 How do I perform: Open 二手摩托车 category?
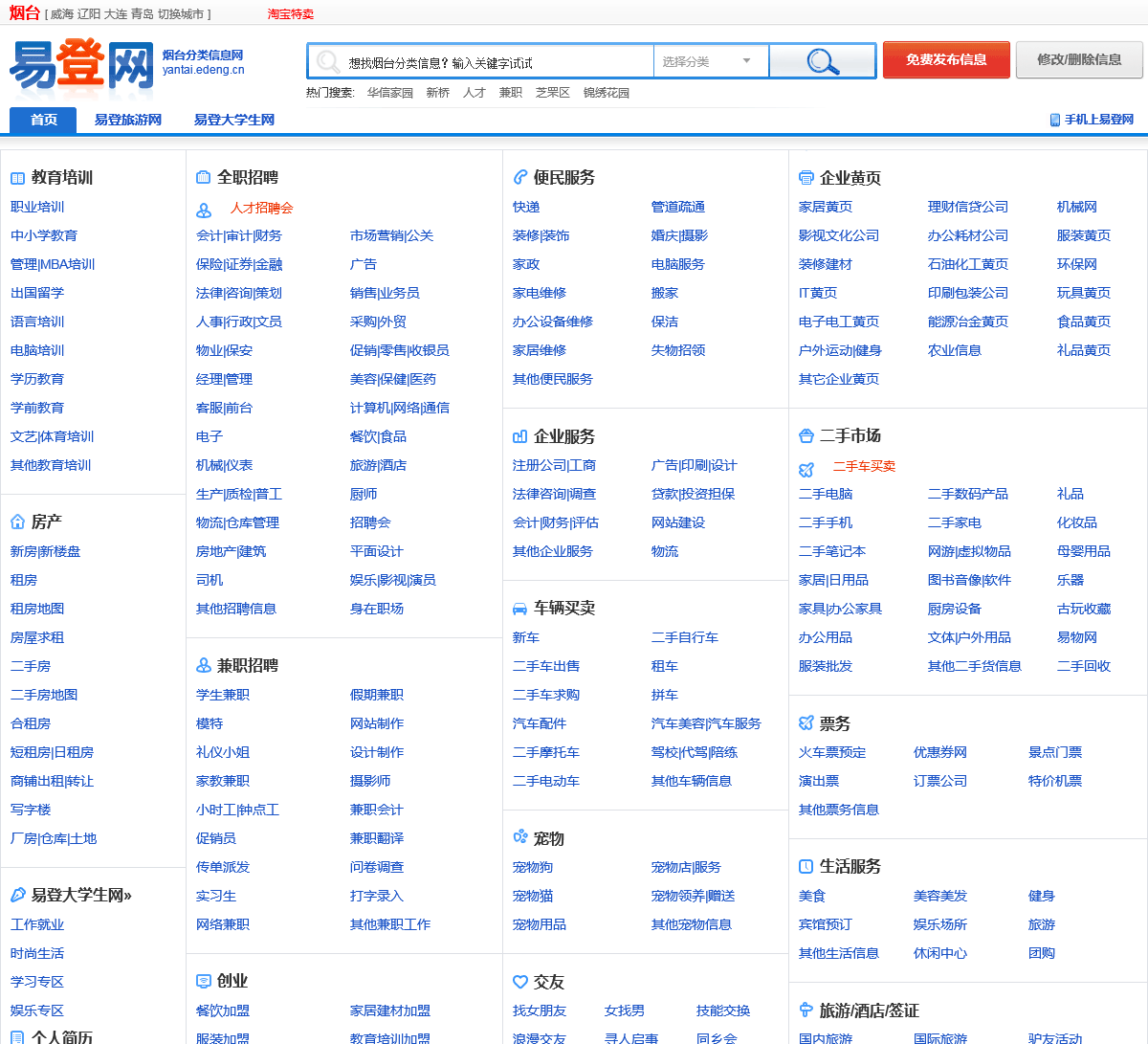[546, 752]
